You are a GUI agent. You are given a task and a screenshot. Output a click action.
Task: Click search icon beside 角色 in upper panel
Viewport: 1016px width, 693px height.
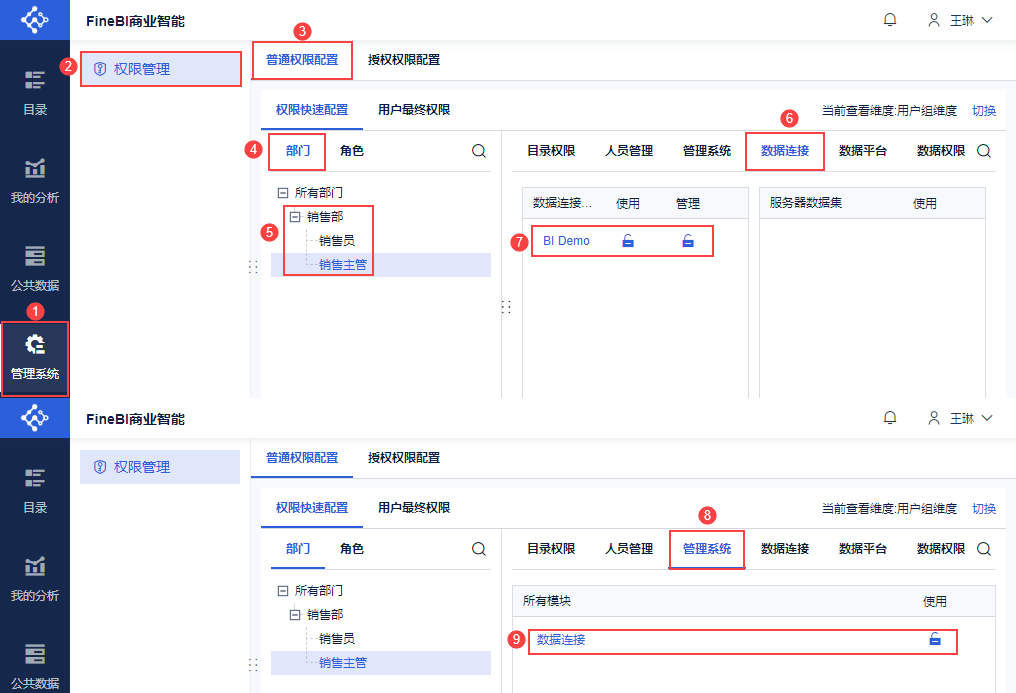(x=479, y=151)
